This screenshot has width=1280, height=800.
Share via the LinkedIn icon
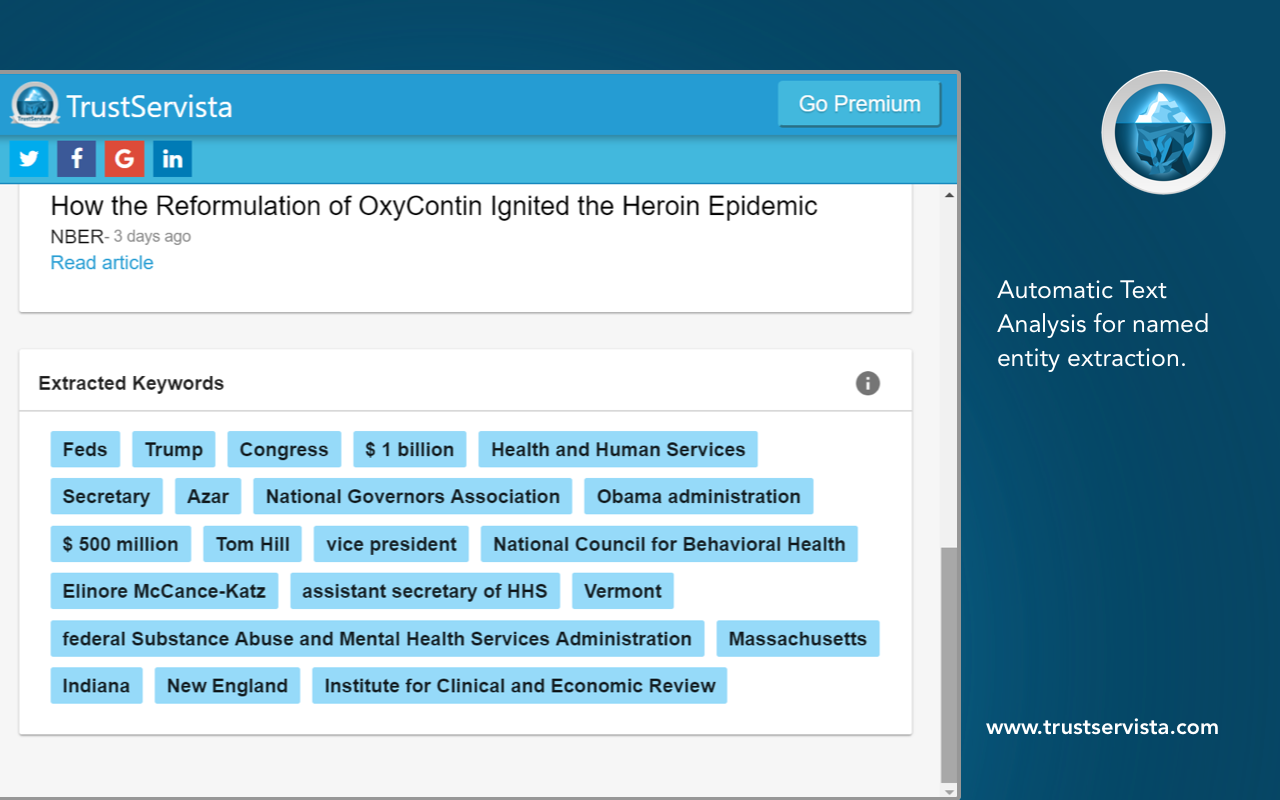pos(173,159)
